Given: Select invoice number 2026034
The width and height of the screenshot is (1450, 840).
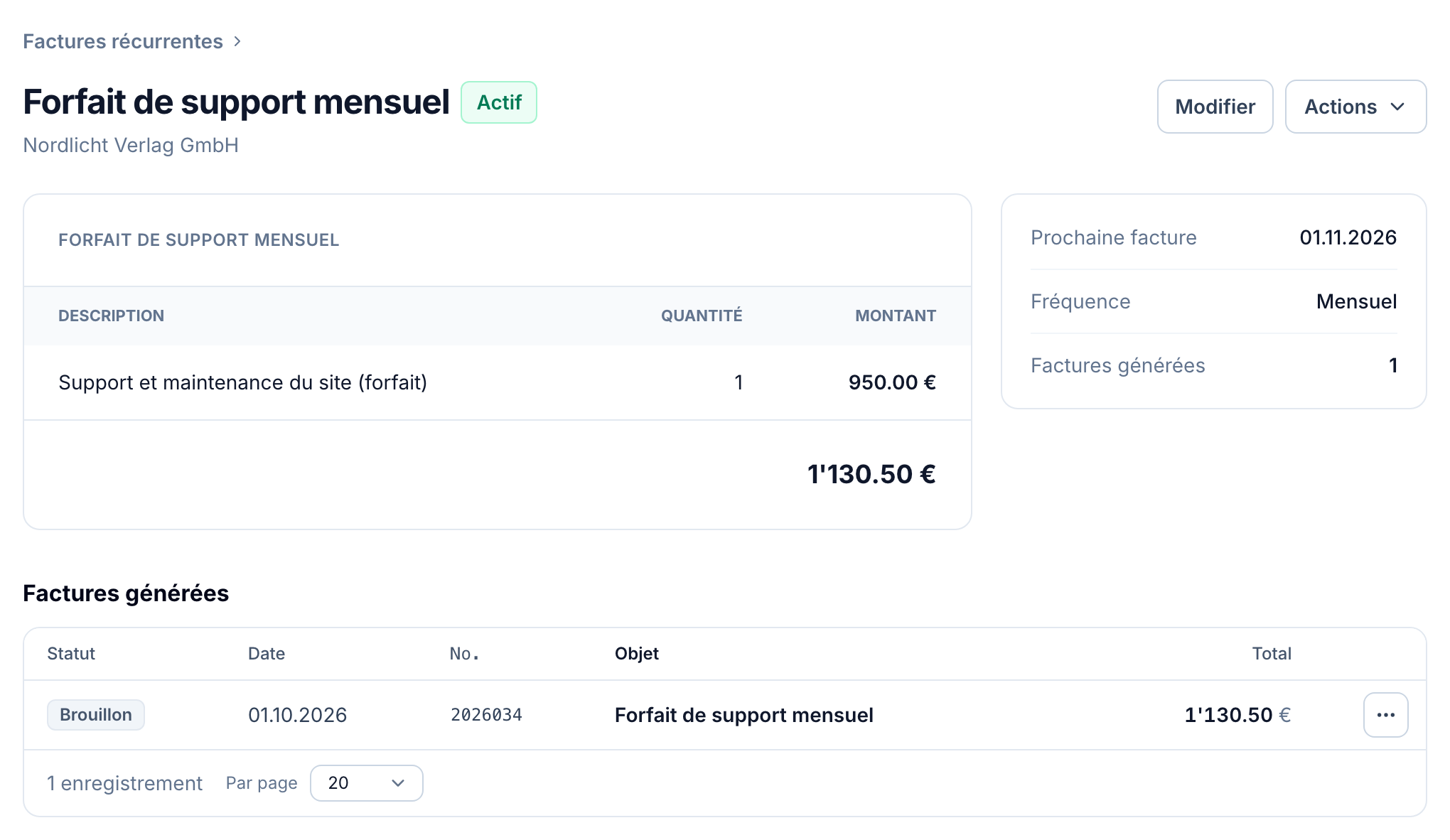Looking at the screenshot, I should pos(486,715).
